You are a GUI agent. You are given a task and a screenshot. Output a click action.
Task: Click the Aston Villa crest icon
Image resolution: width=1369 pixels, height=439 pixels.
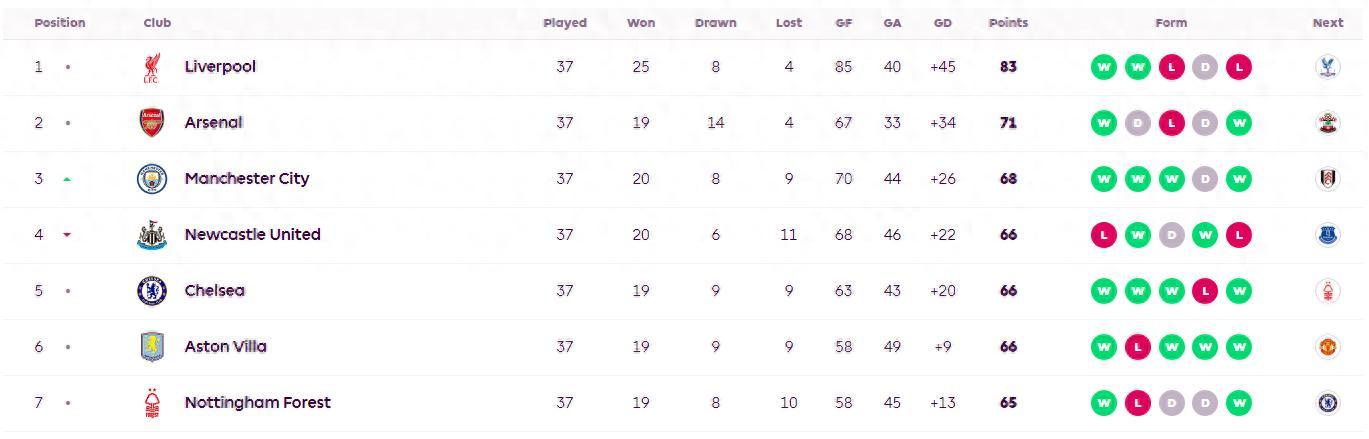[x=151, y=347]
